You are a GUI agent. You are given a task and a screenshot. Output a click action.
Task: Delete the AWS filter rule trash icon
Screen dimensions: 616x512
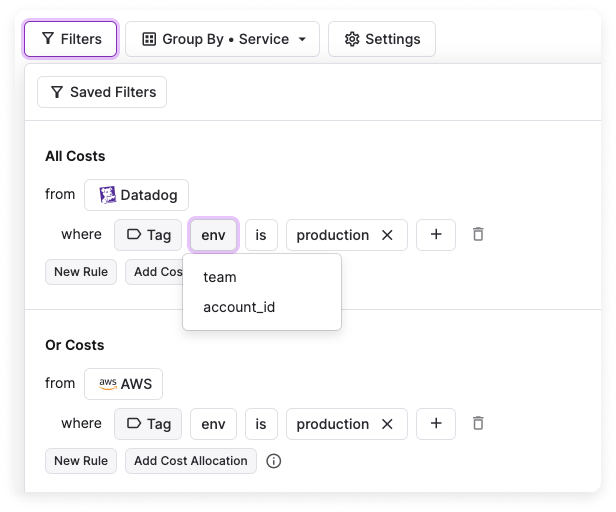[x=478, y=423]
